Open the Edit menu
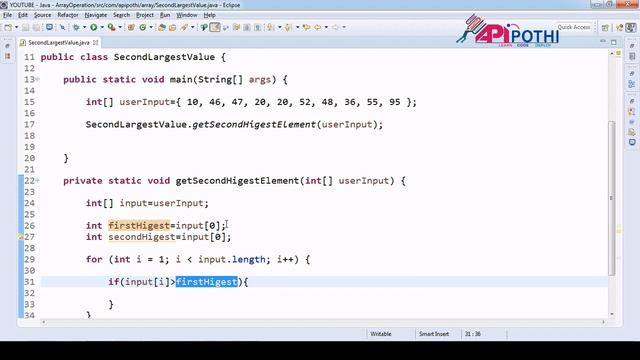 [23, 15]
